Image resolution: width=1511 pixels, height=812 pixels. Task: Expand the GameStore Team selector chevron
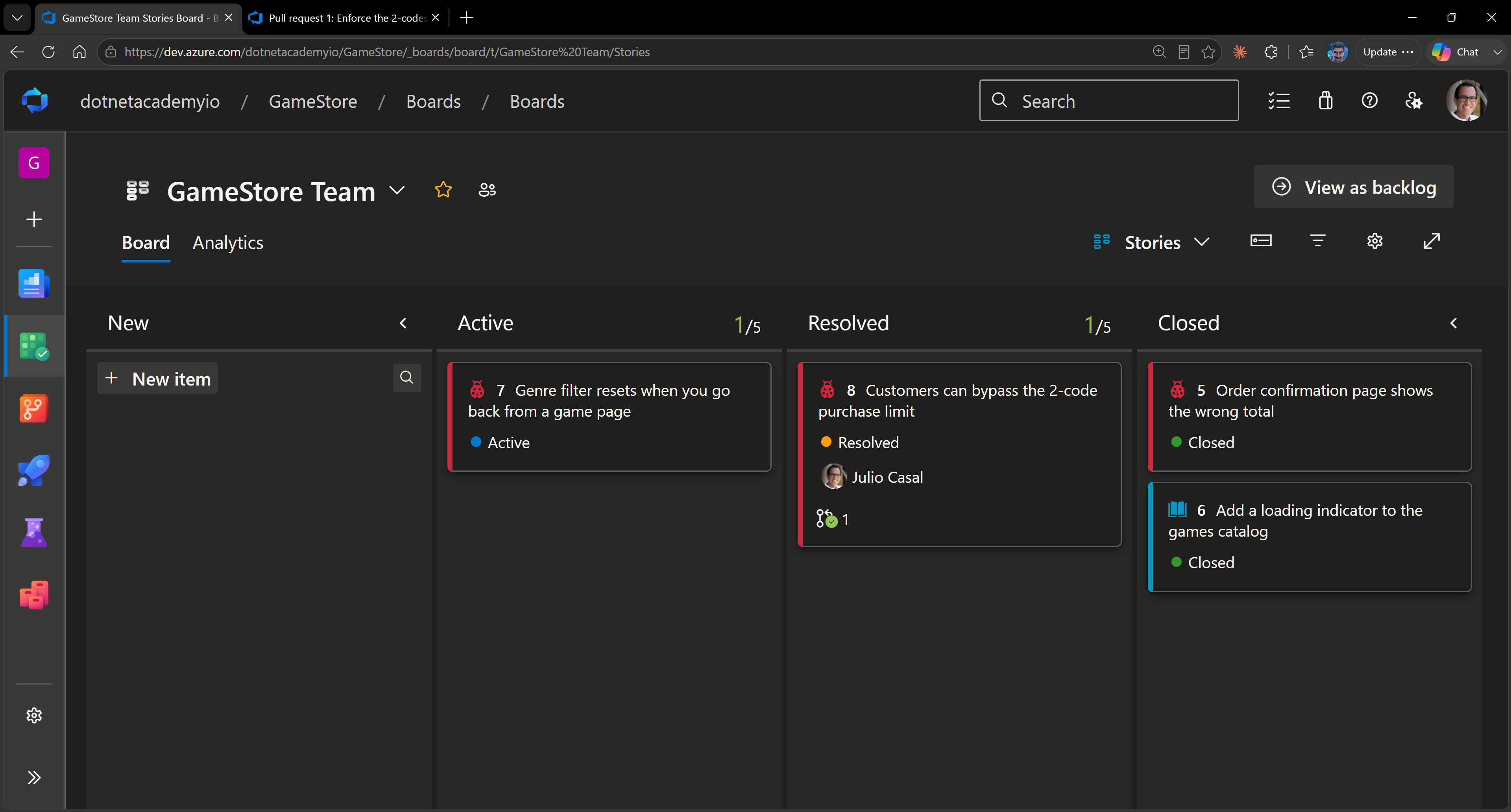(397, 190)
